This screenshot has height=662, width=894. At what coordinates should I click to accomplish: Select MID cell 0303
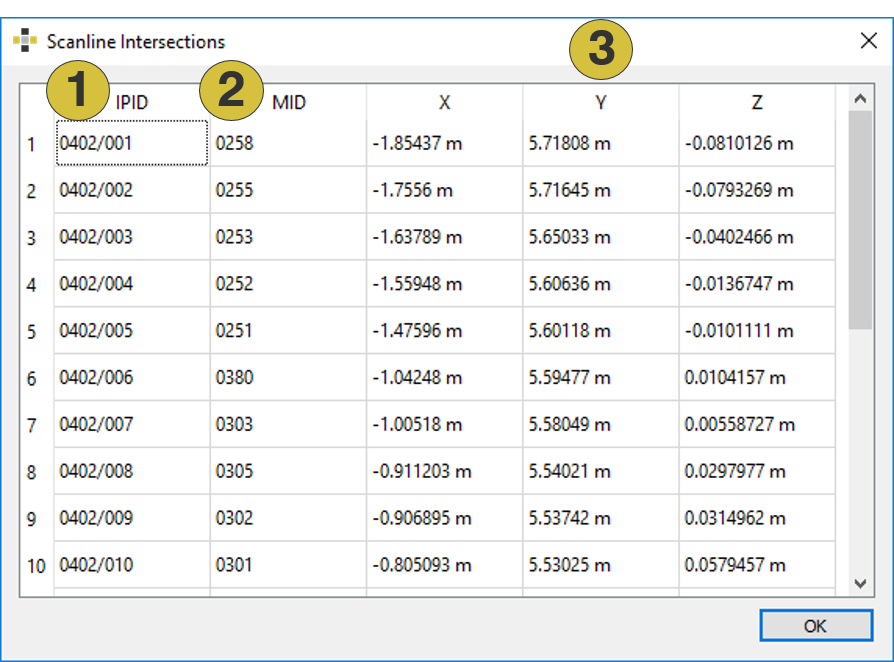[x=288, y=424]
